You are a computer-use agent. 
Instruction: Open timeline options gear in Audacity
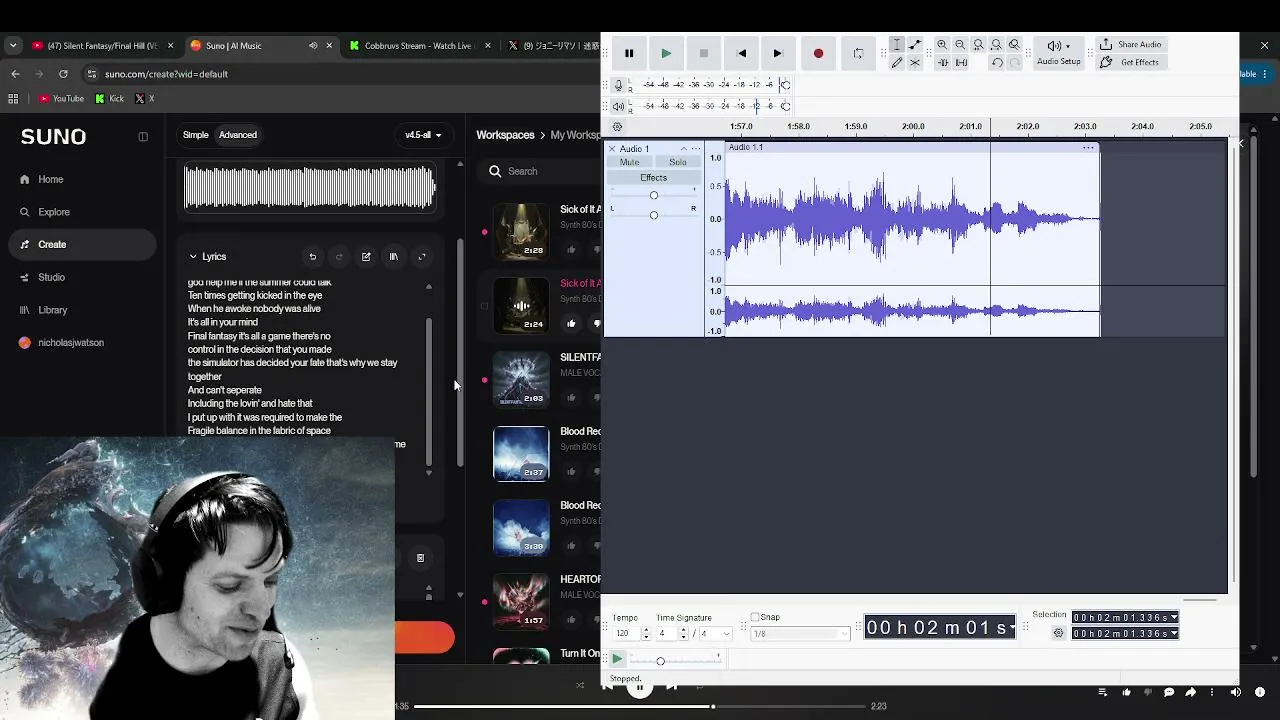(617, 127)
